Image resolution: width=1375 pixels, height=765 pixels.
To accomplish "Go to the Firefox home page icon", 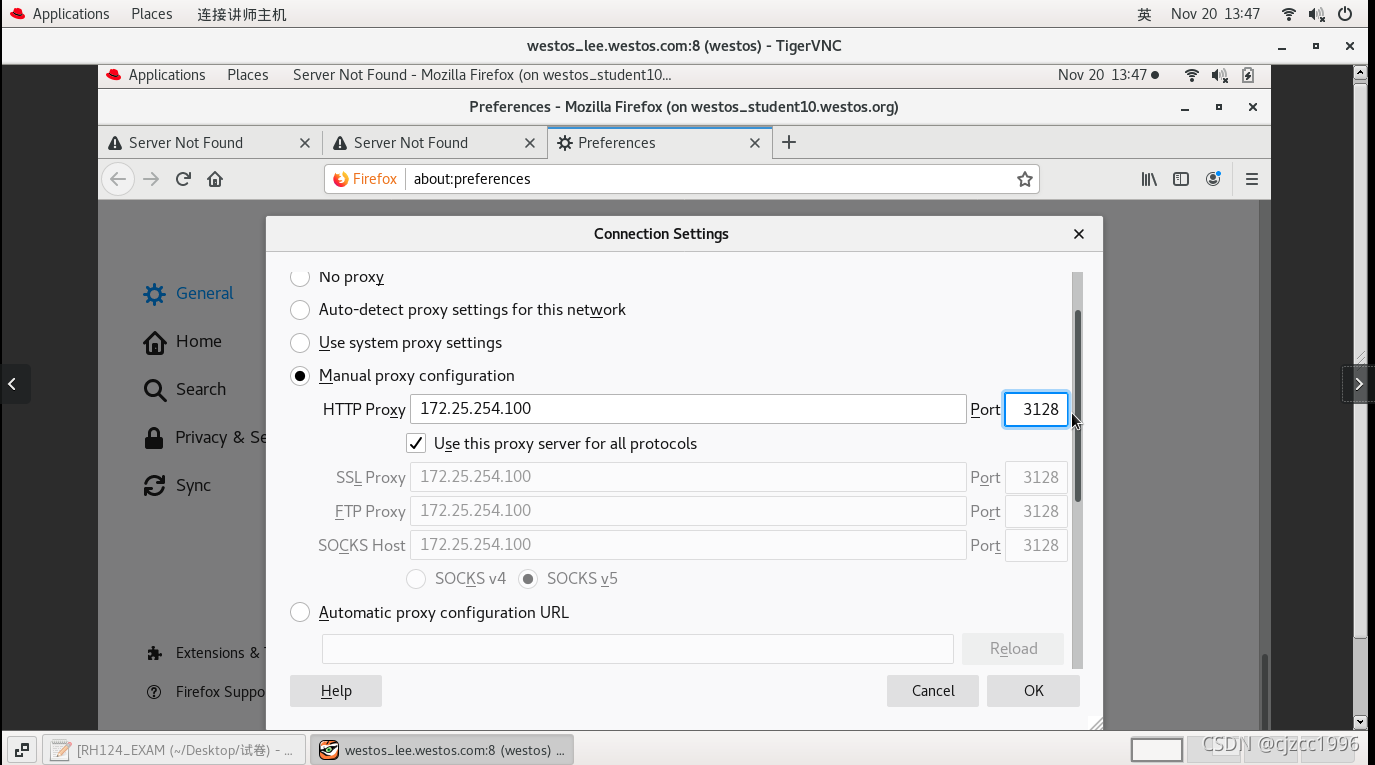I will pos(215,179).
